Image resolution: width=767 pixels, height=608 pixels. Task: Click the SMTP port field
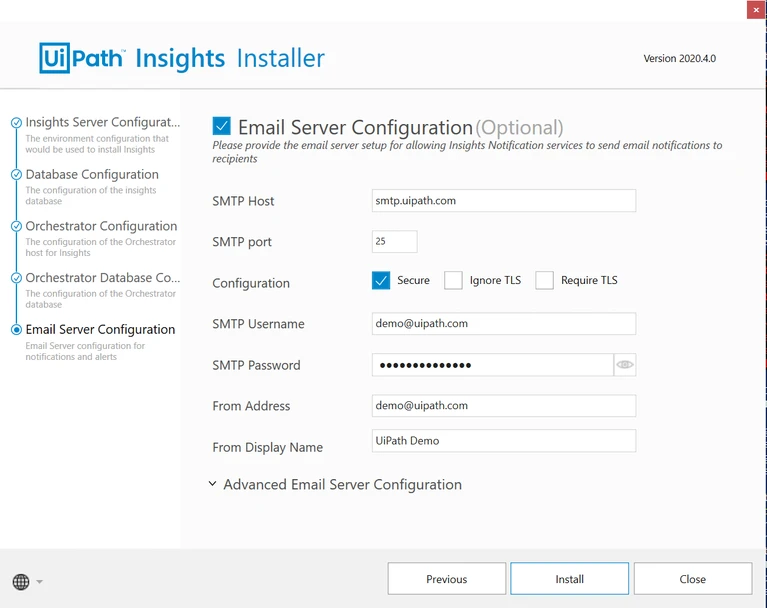[x=394, y=242]
